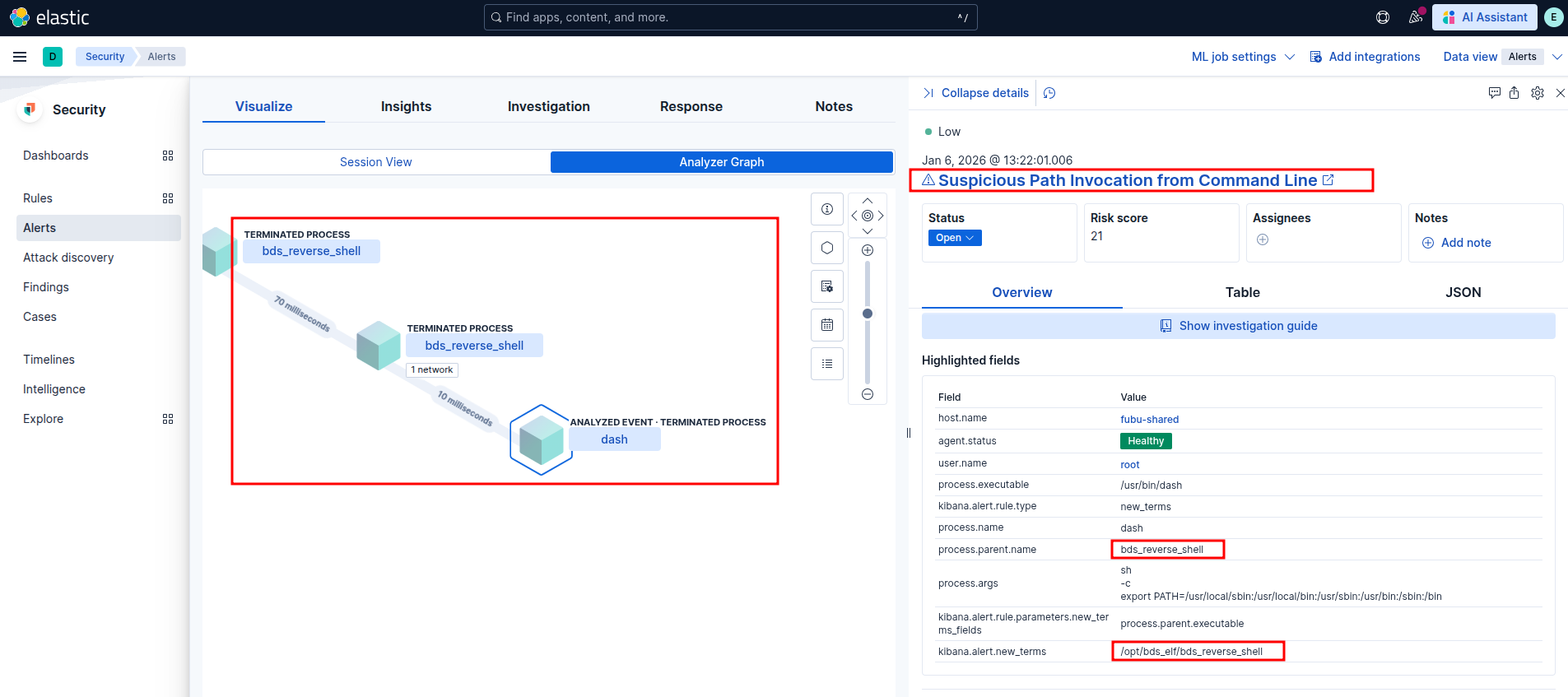Open the fubu-shared host link
Image resolution: width=1568 pixels, height=697 pixels.
[x=1149, y=420]
